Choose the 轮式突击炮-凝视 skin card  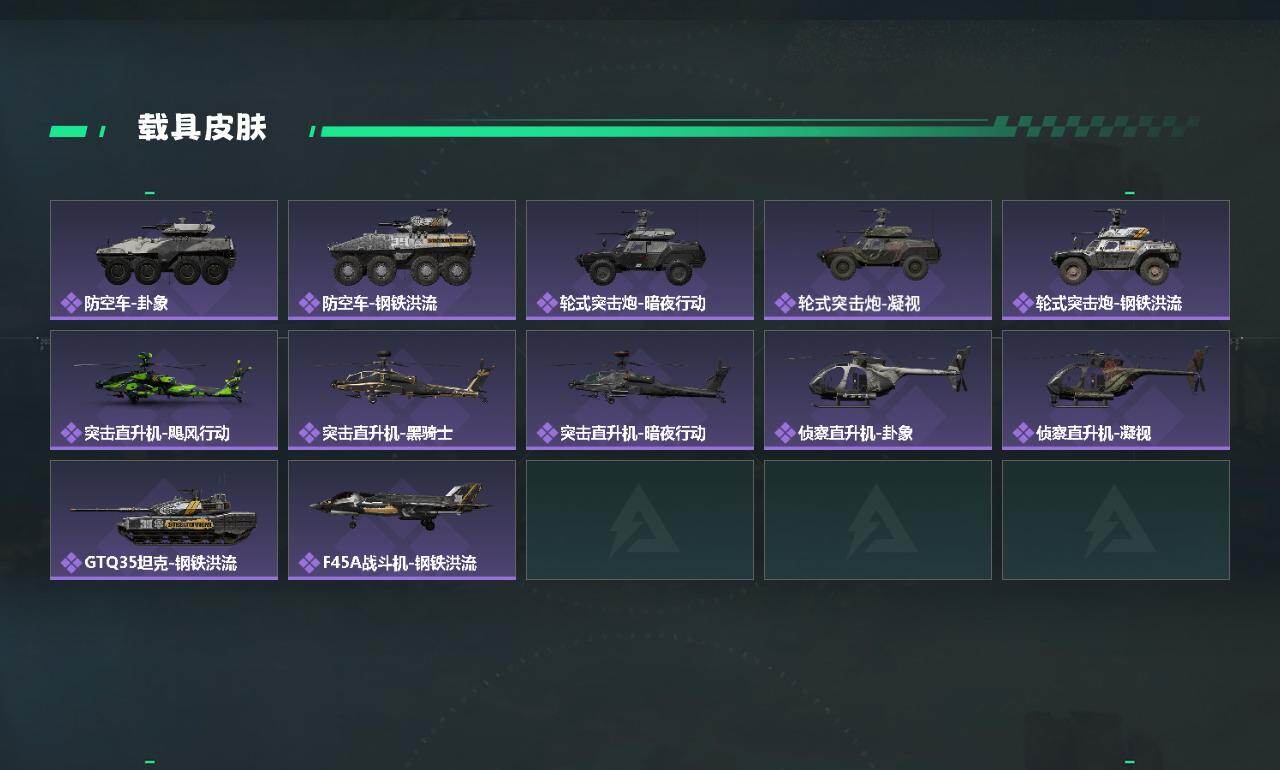878,260
